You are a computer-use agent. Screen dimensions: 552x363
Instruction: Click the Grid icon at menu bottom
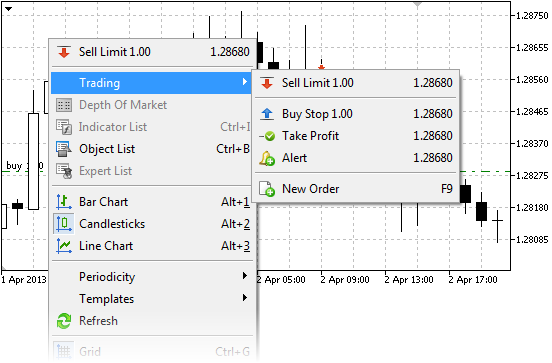[64, 351]
